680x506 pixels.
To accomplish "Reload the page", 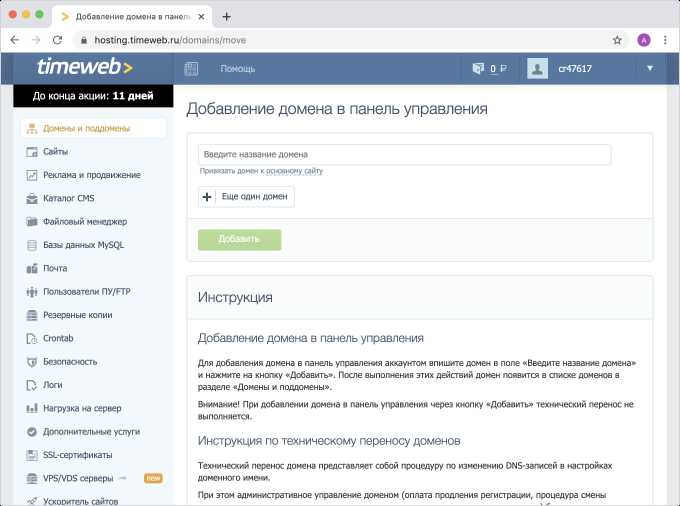I will pos(57,40).
